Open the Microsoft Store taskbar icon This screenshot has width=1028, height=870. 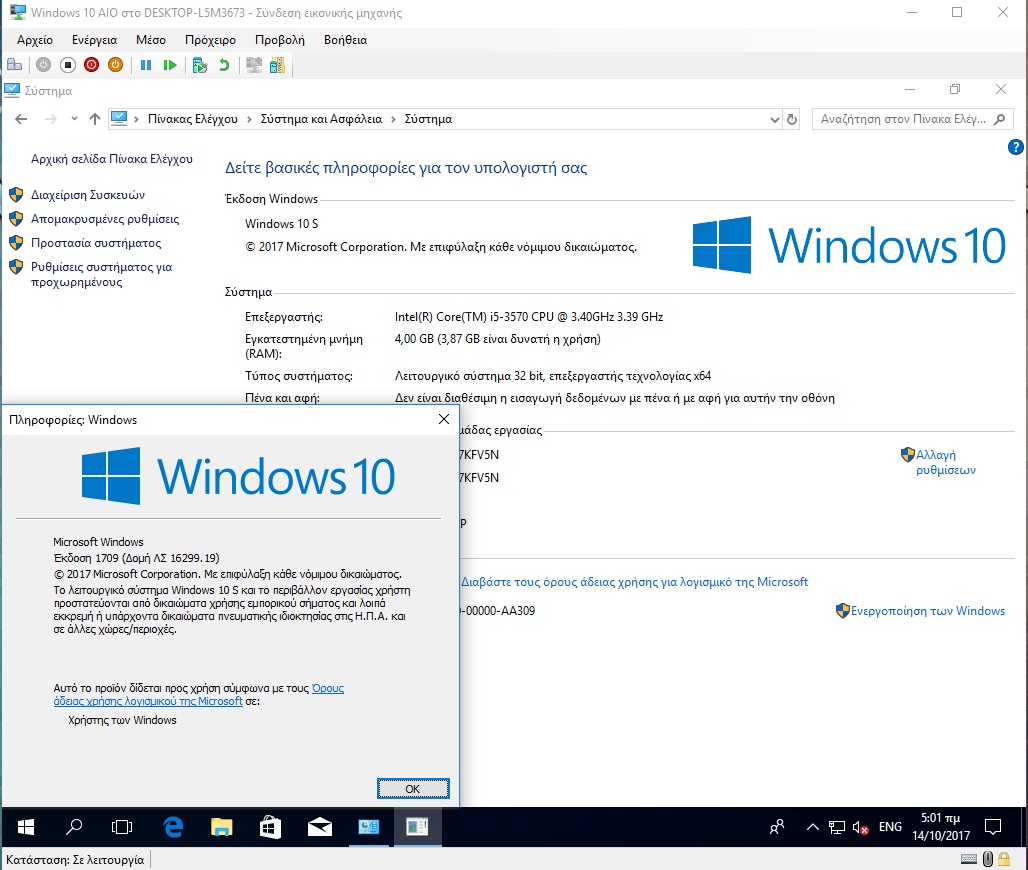pyautogui.click(x=270, y=827)
